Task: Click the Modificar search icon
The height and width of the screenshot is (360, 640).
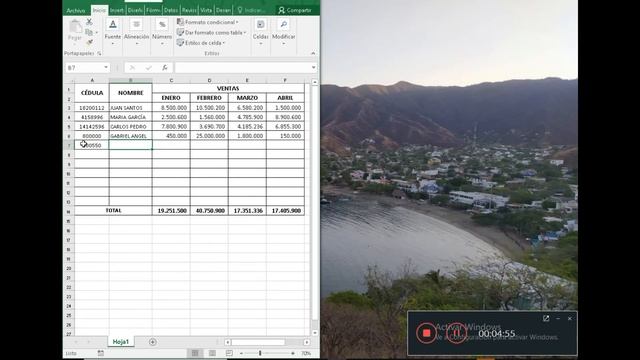Action: coord(283,24)
